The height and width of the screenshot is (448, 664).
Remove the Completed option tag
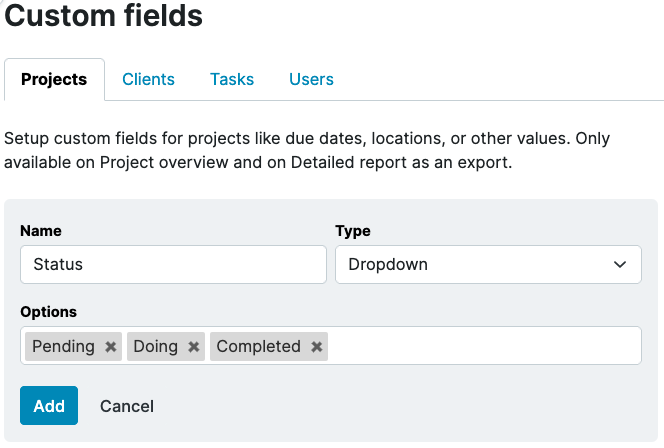click(316, 347)
